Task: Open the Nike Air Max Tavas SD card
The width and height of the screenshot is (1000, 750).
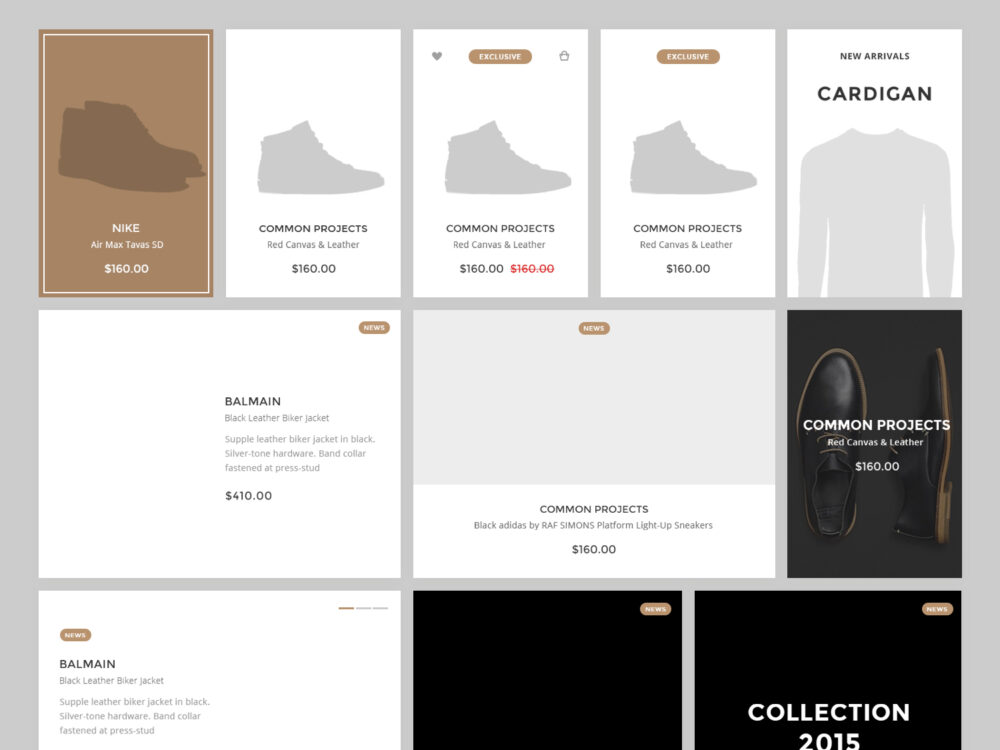Action: coord(125,160)
